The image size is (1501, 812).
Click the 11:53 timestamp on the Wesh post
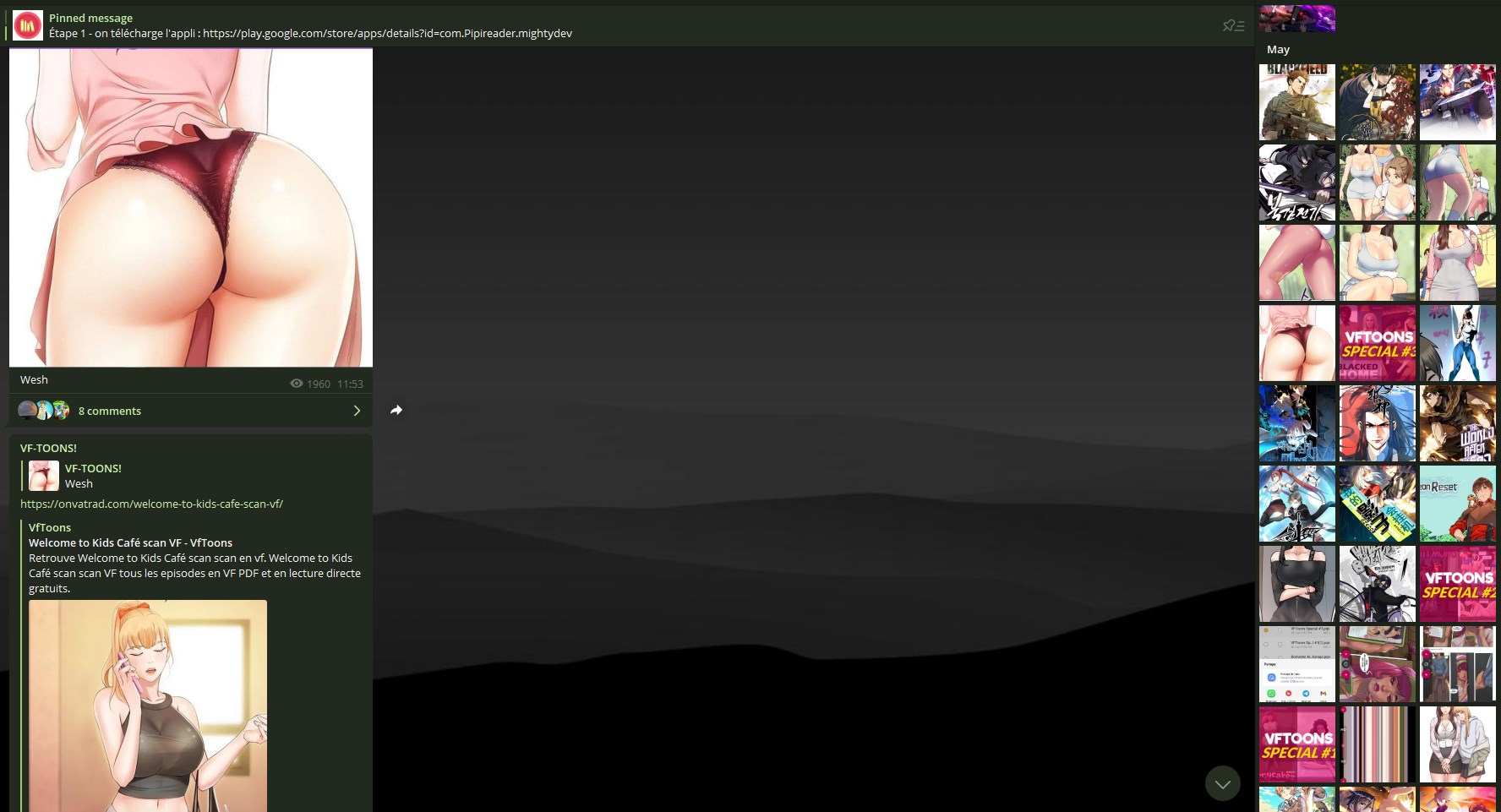click(x=350, y=384)
